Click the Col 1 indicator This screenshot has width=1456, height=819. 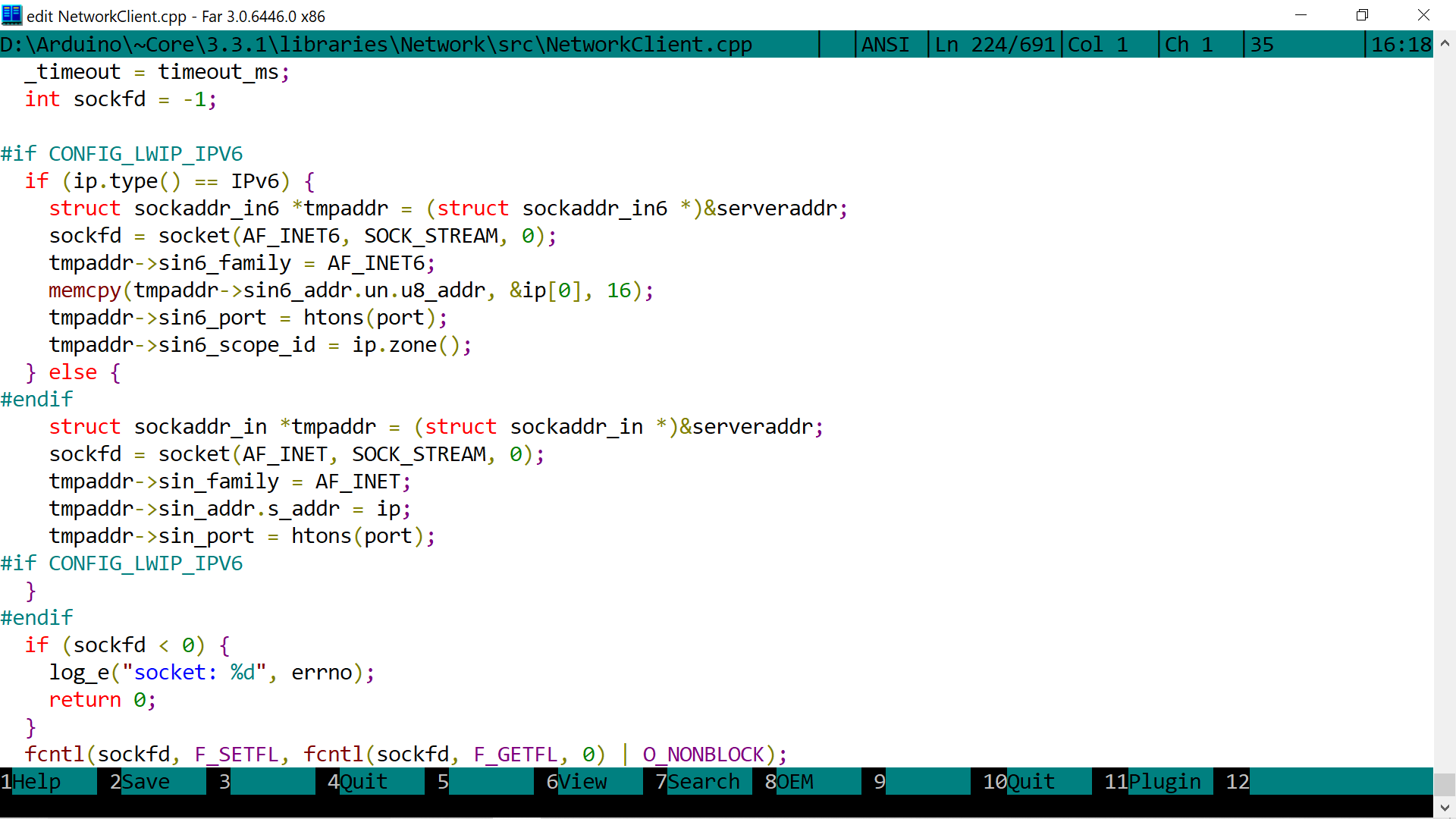(1097, 45)
